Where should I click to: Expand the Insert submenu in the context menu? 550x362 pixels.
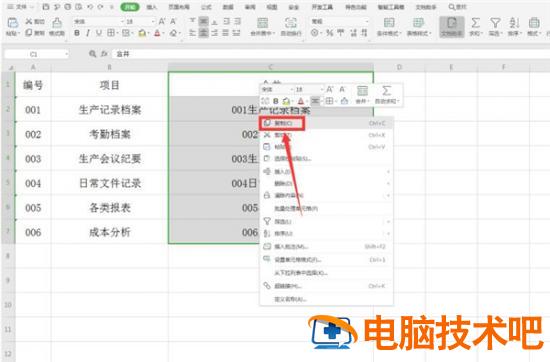point(327,172)
